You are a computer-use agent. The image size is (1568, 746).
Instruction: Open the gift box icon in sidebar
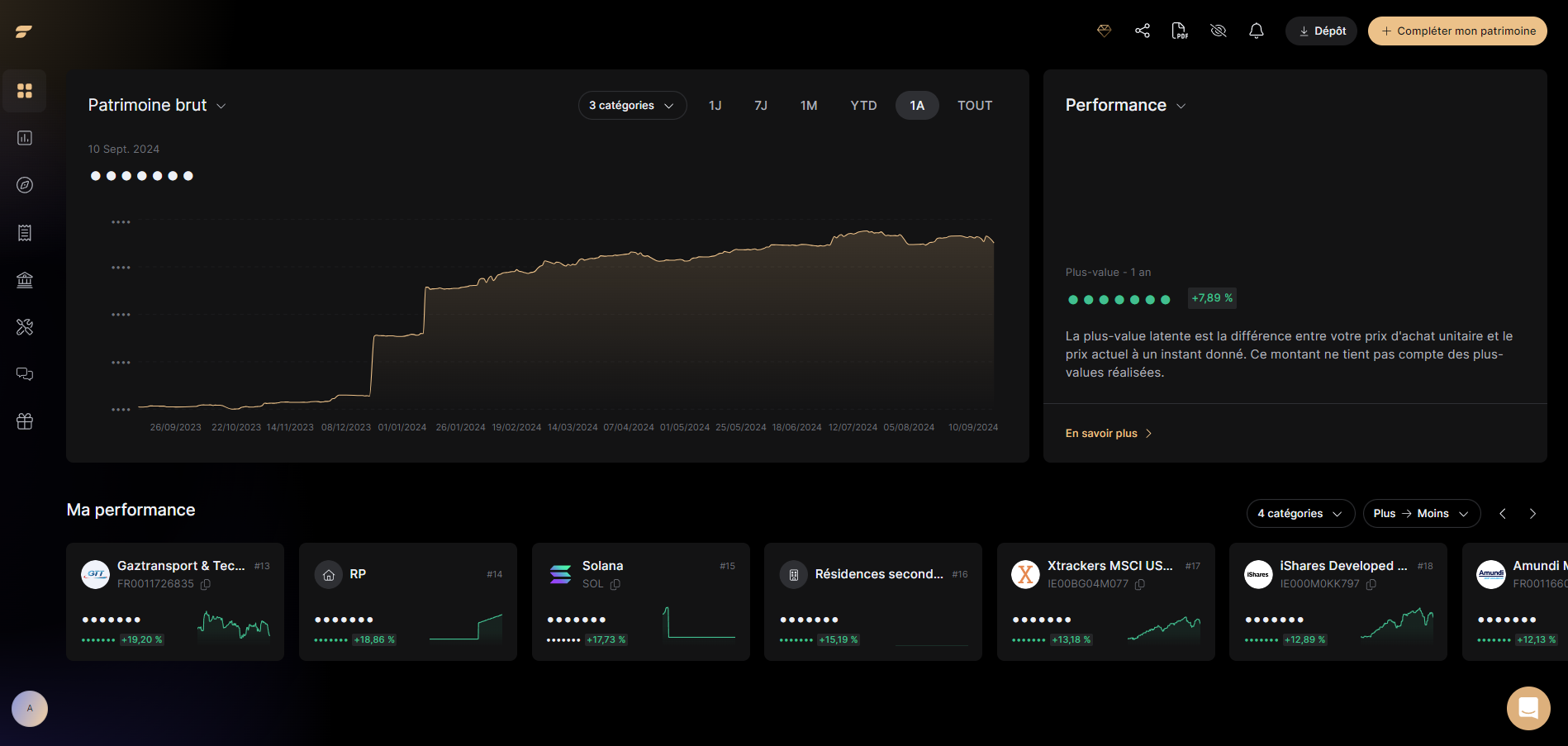pyautogui.click(x=25, y=421)
